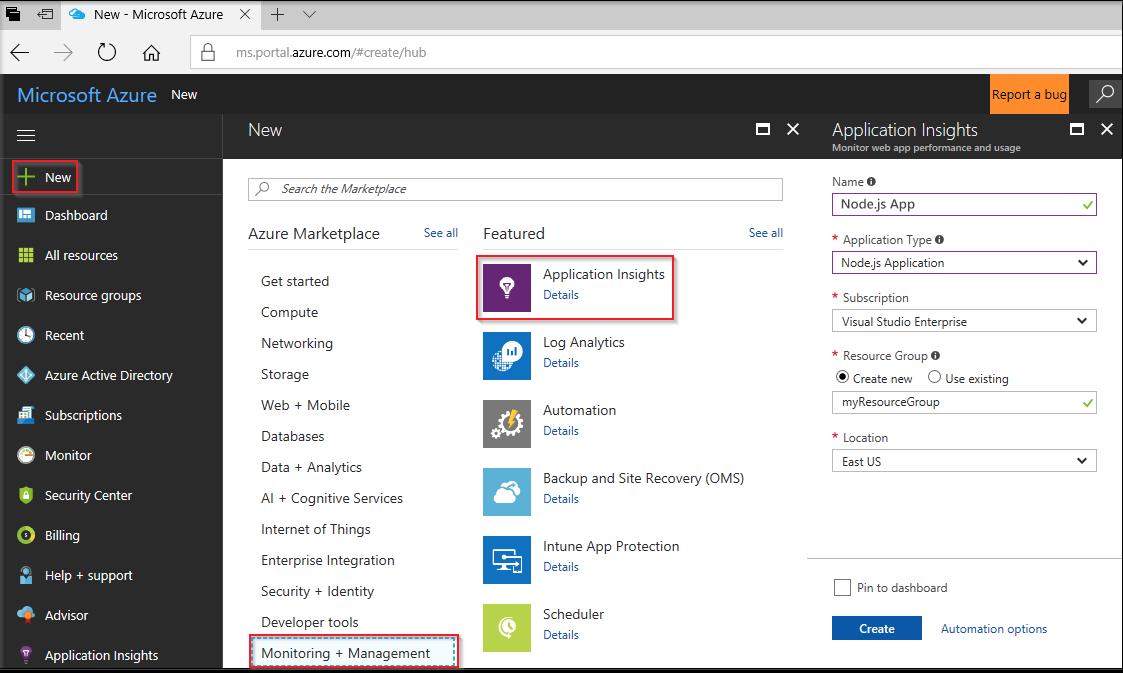Image resolution: width=1123 pixels, height=673 pixels.
Task: Click the Resource Group info icon
Action: [x=935, y=356]
